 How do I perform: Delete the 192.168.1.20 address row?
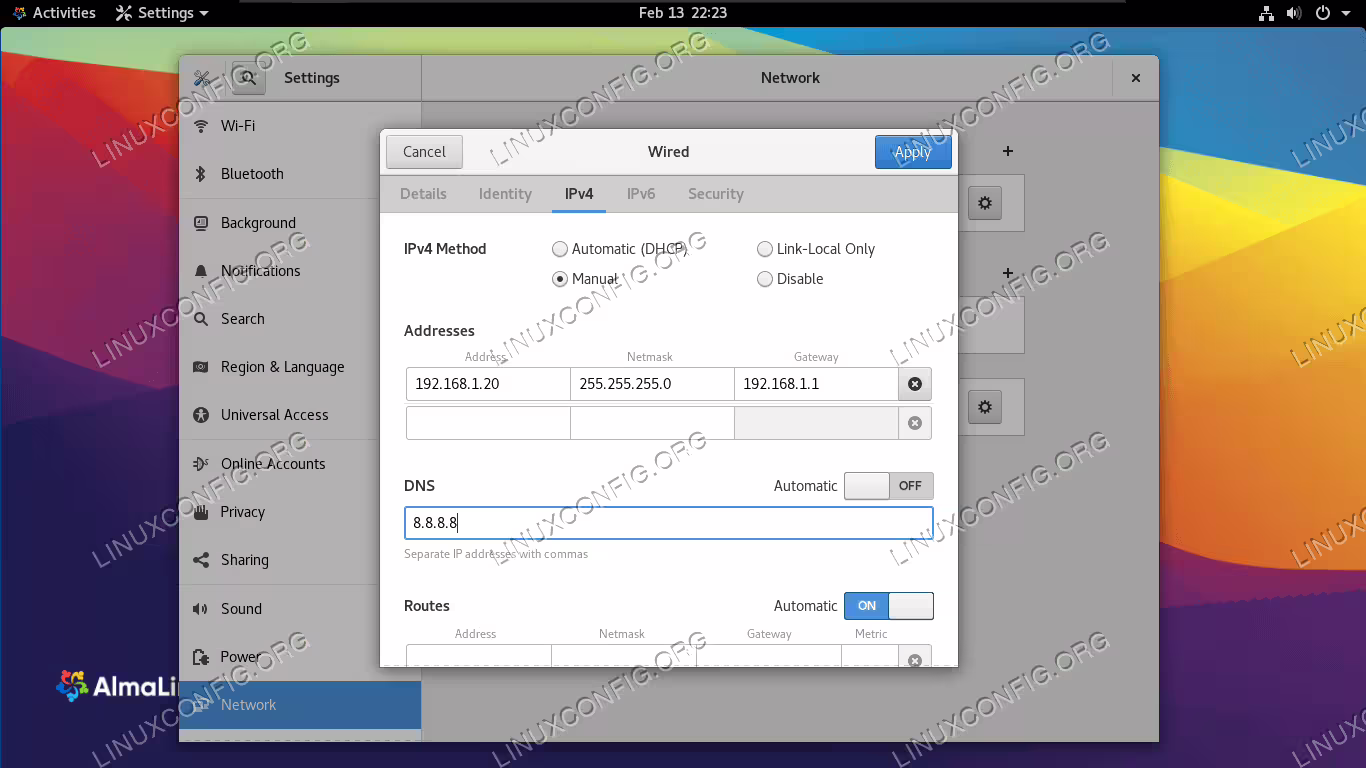[x=915, y=384]
